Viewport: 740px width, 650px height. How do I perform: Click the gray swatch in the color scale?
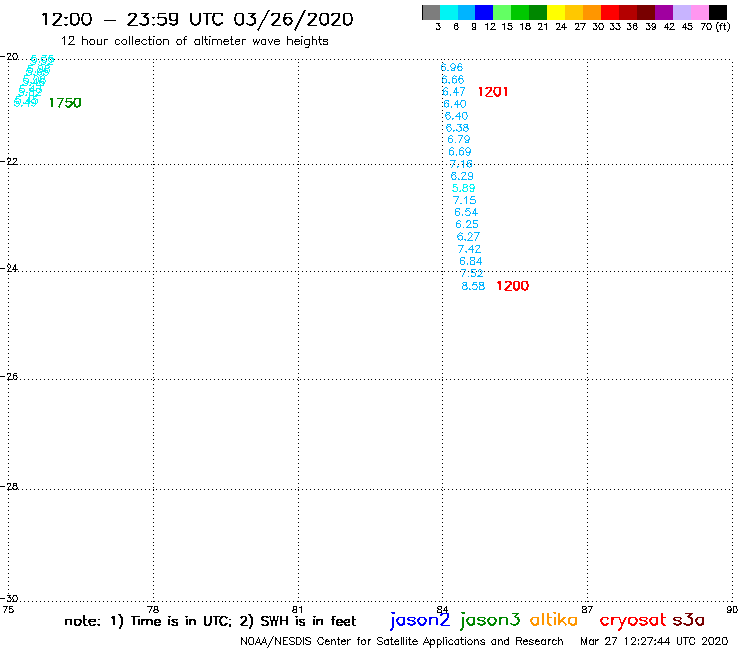pyautogui.click(x=431, y=12)
